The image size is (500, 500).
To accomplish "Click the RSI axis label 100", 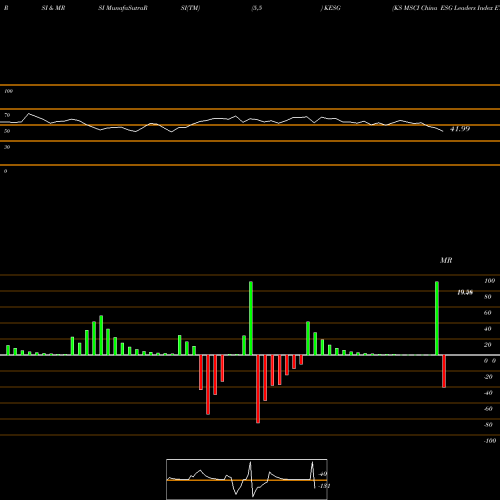I will coord(8,91).
